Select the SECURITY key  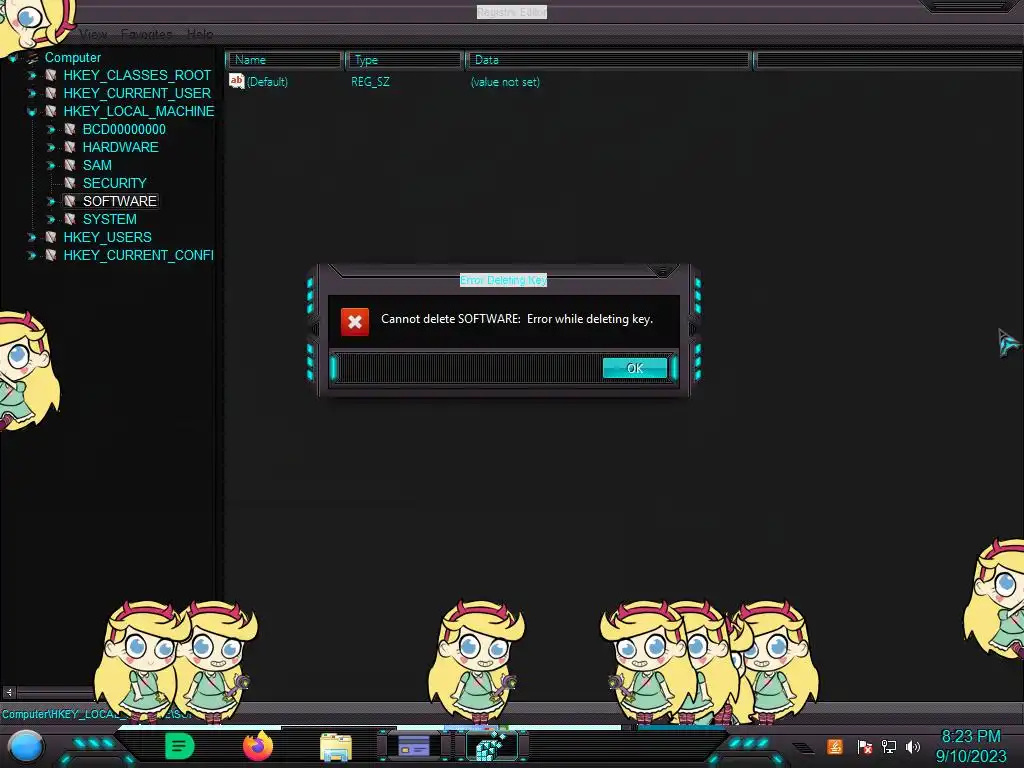114,184
